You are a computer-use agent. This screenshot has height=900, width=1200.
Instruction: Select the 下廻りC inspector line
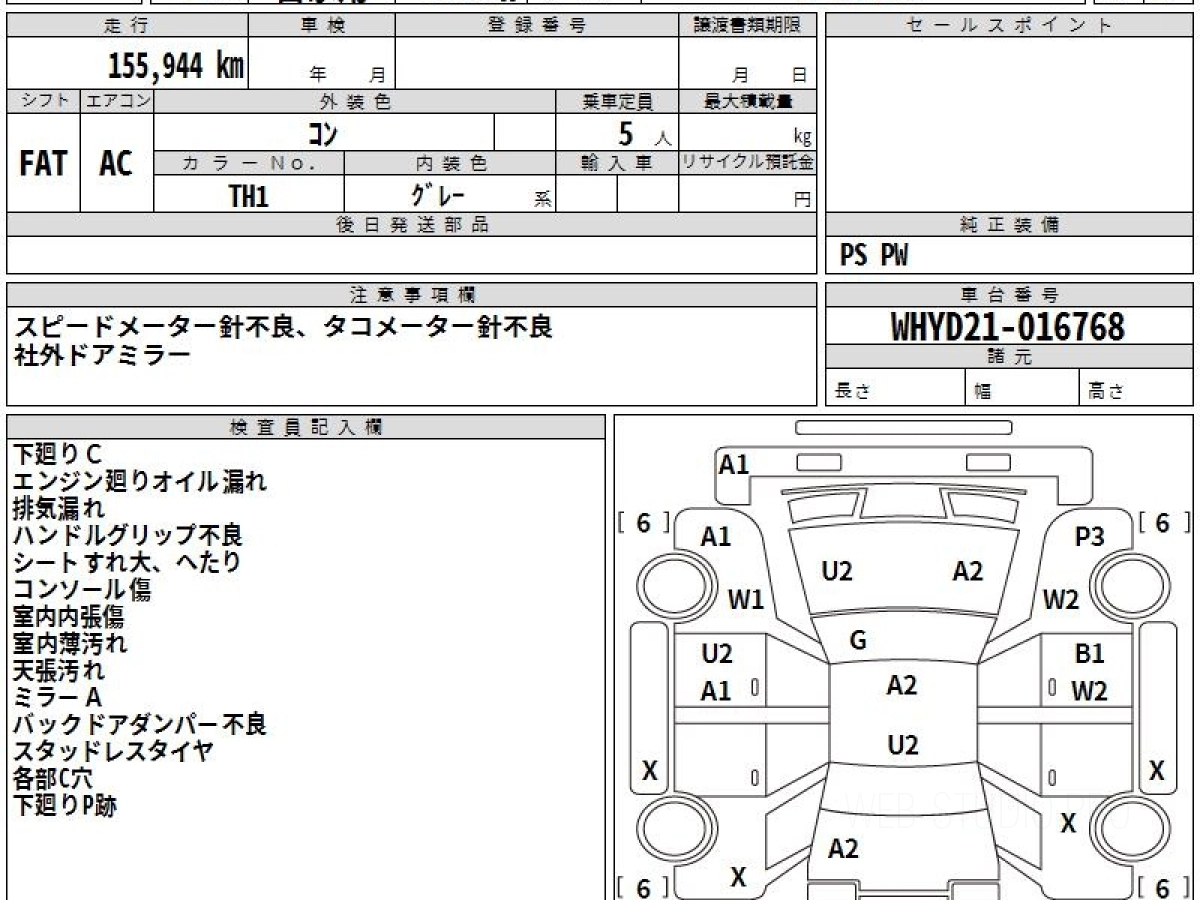[57, 455]
